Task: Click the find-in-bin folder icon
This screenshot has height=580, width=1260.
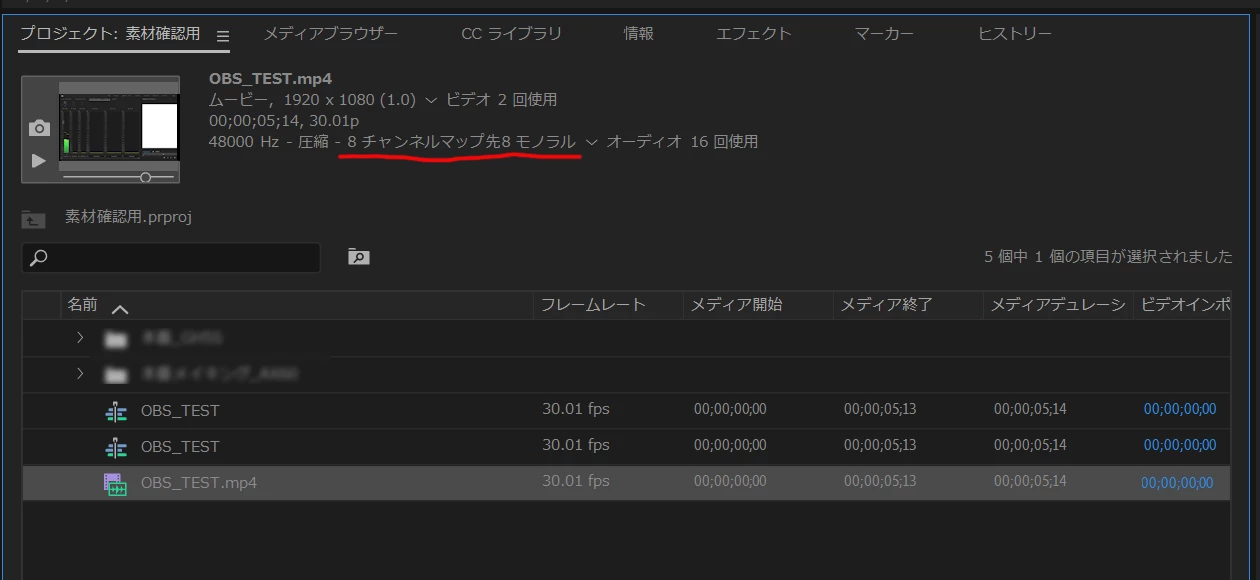Action: (x=358, y=257)
